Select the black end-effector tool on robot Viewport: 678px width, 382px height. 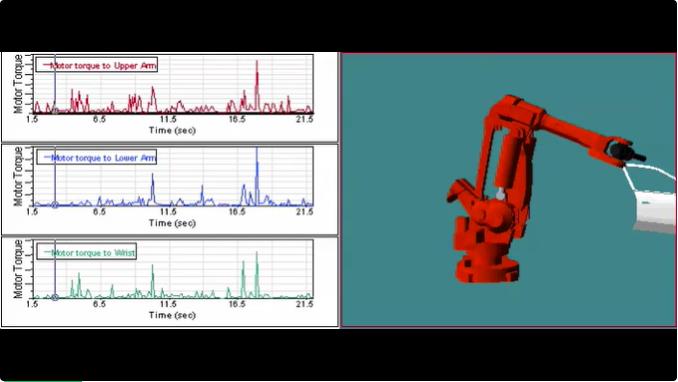click(x=627, y=153)
